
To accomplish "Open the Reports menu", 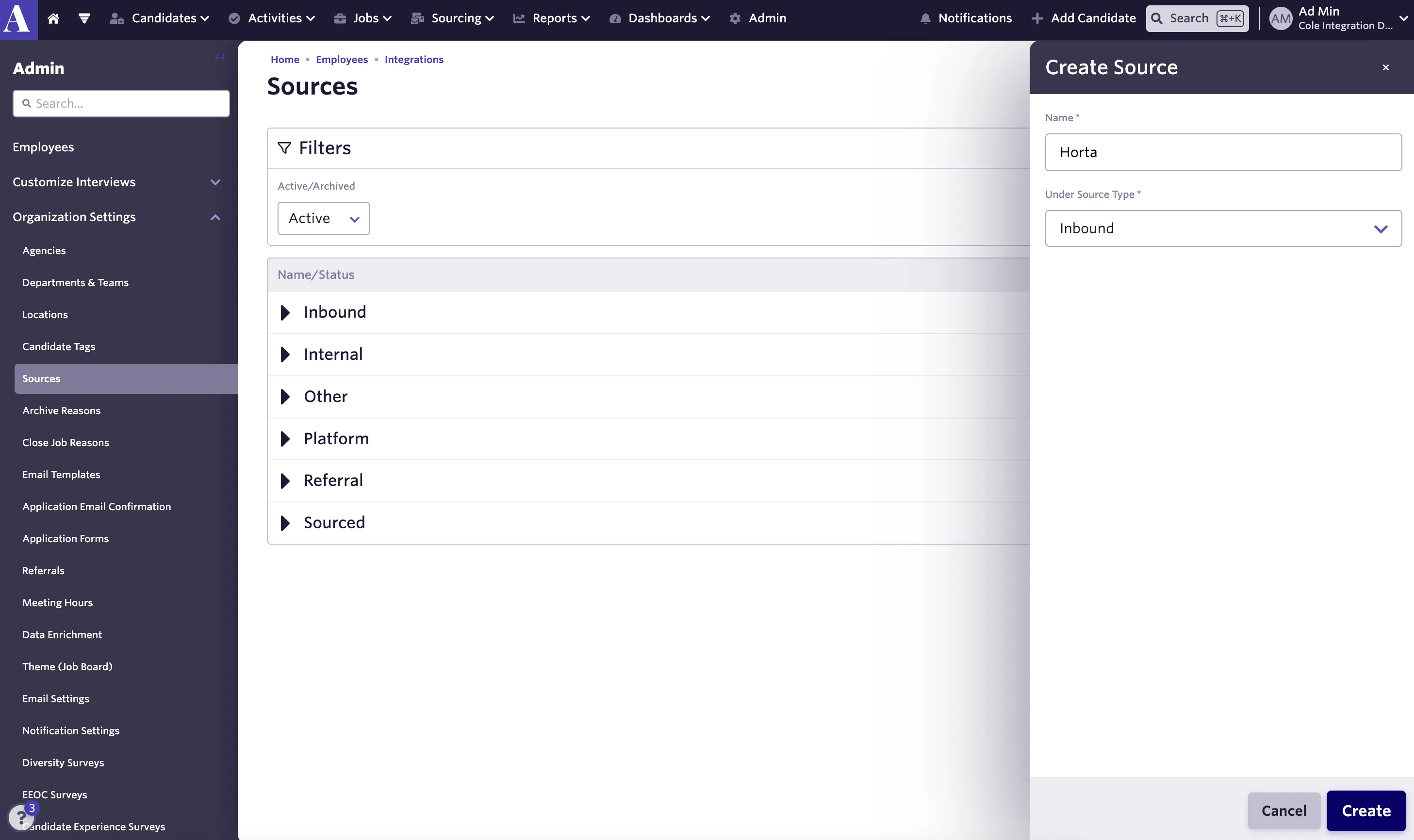I will [552, 18].
